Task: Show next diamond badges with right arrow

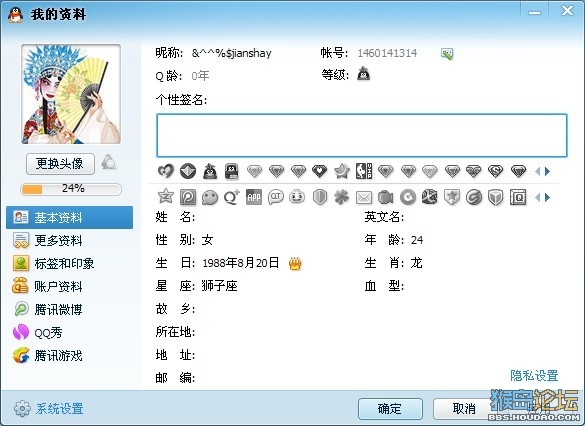Action: (x=547, y=172)
